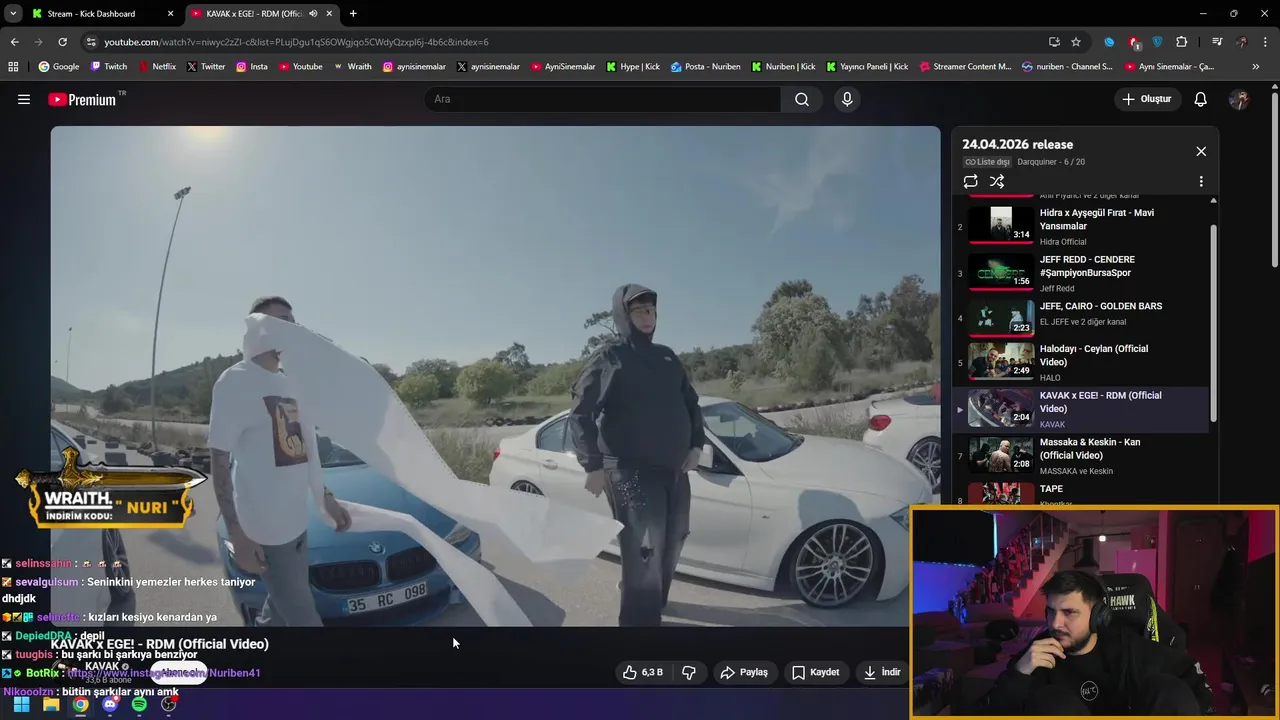Open the account avatar menu
Screen dimensions: 1280x720
tap(1239, 99)
